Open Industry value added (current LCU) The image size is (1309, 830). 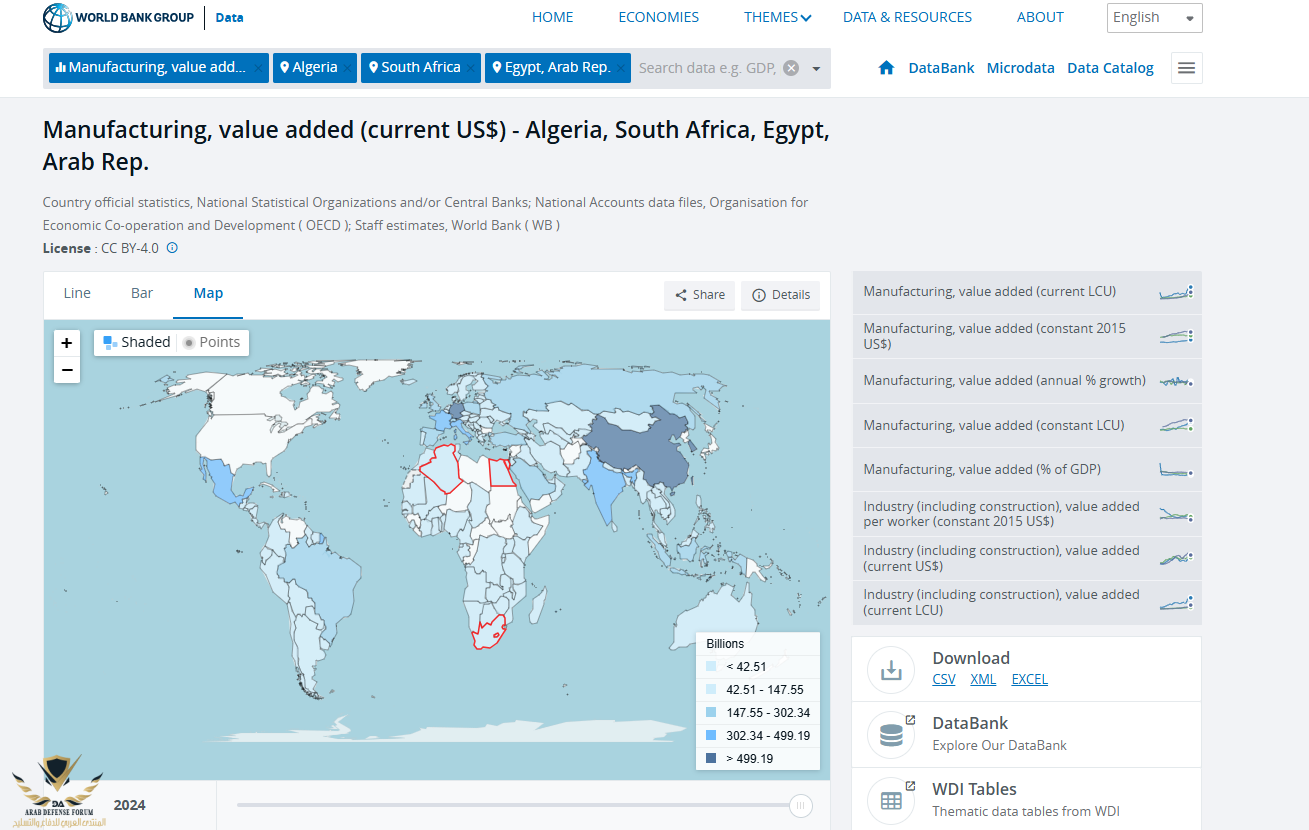click(x=1002, y=602)
